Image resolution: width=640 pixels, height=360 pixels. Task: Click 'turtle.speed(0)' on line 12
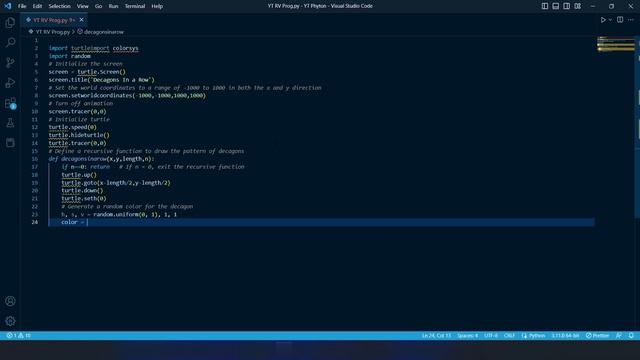pyautogui.click(x=73, y=127)
